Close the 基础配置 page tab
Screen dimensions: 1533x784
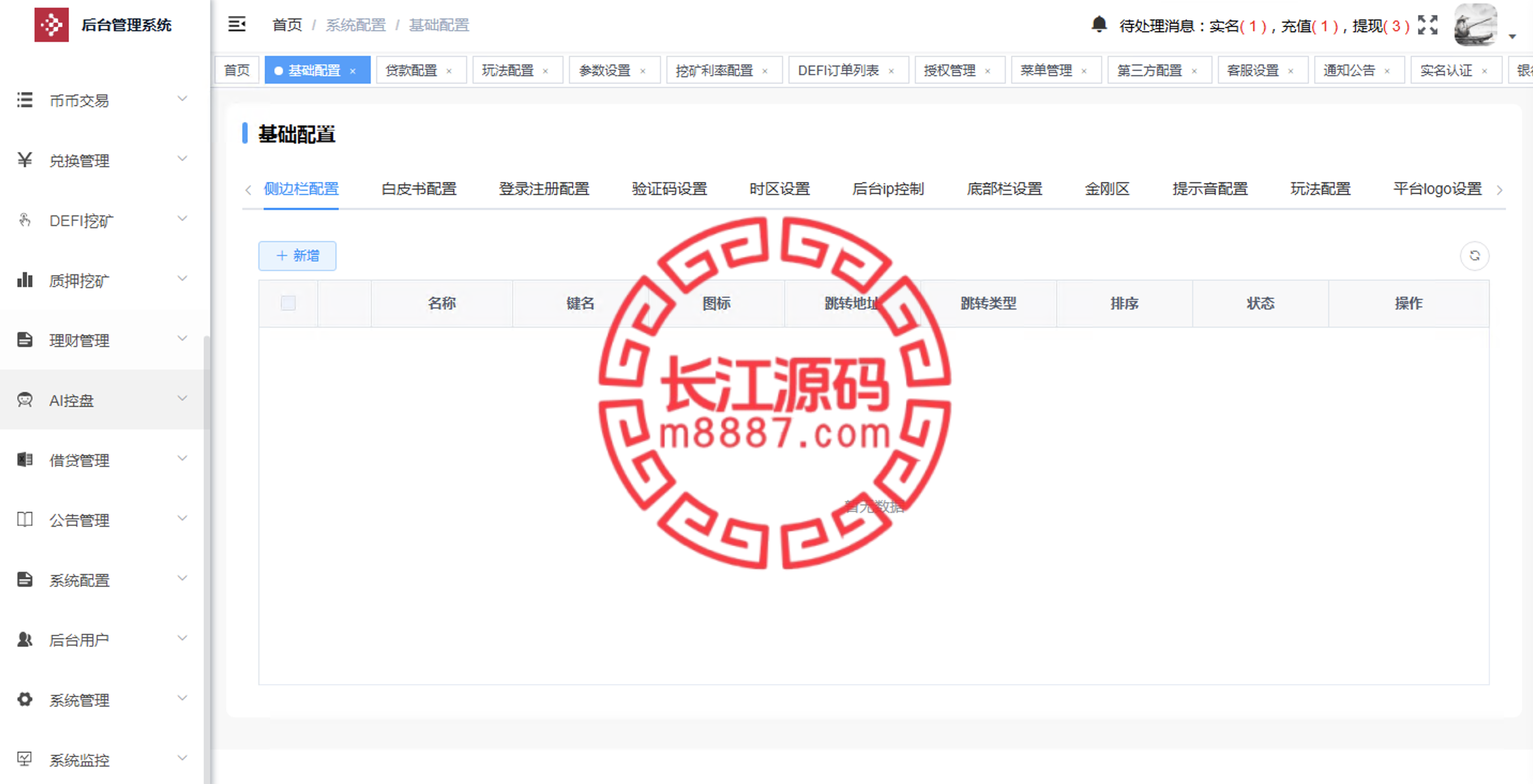[x=352, y=71]
